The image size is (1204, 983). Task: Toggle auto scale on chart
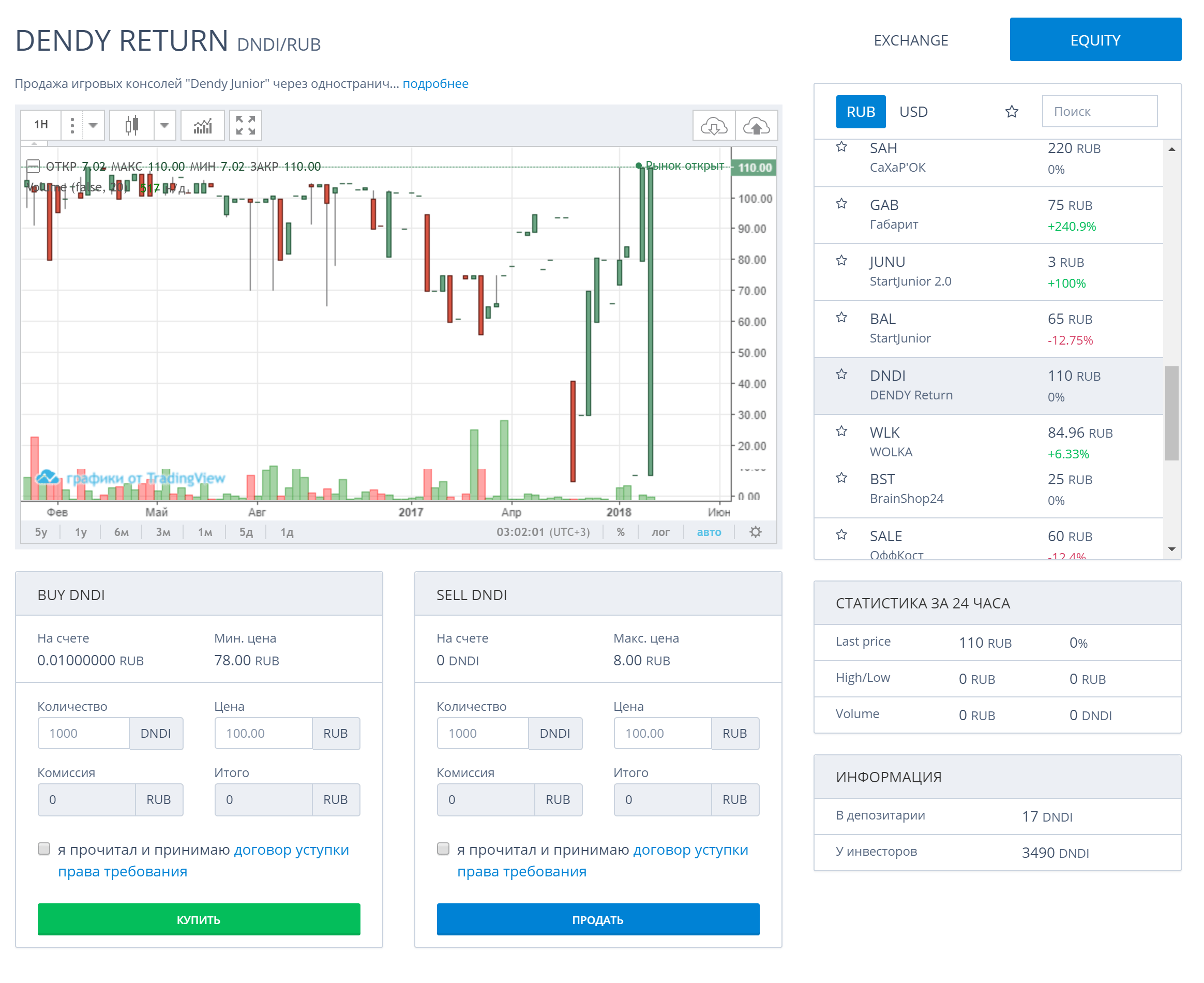click(710, 532)
